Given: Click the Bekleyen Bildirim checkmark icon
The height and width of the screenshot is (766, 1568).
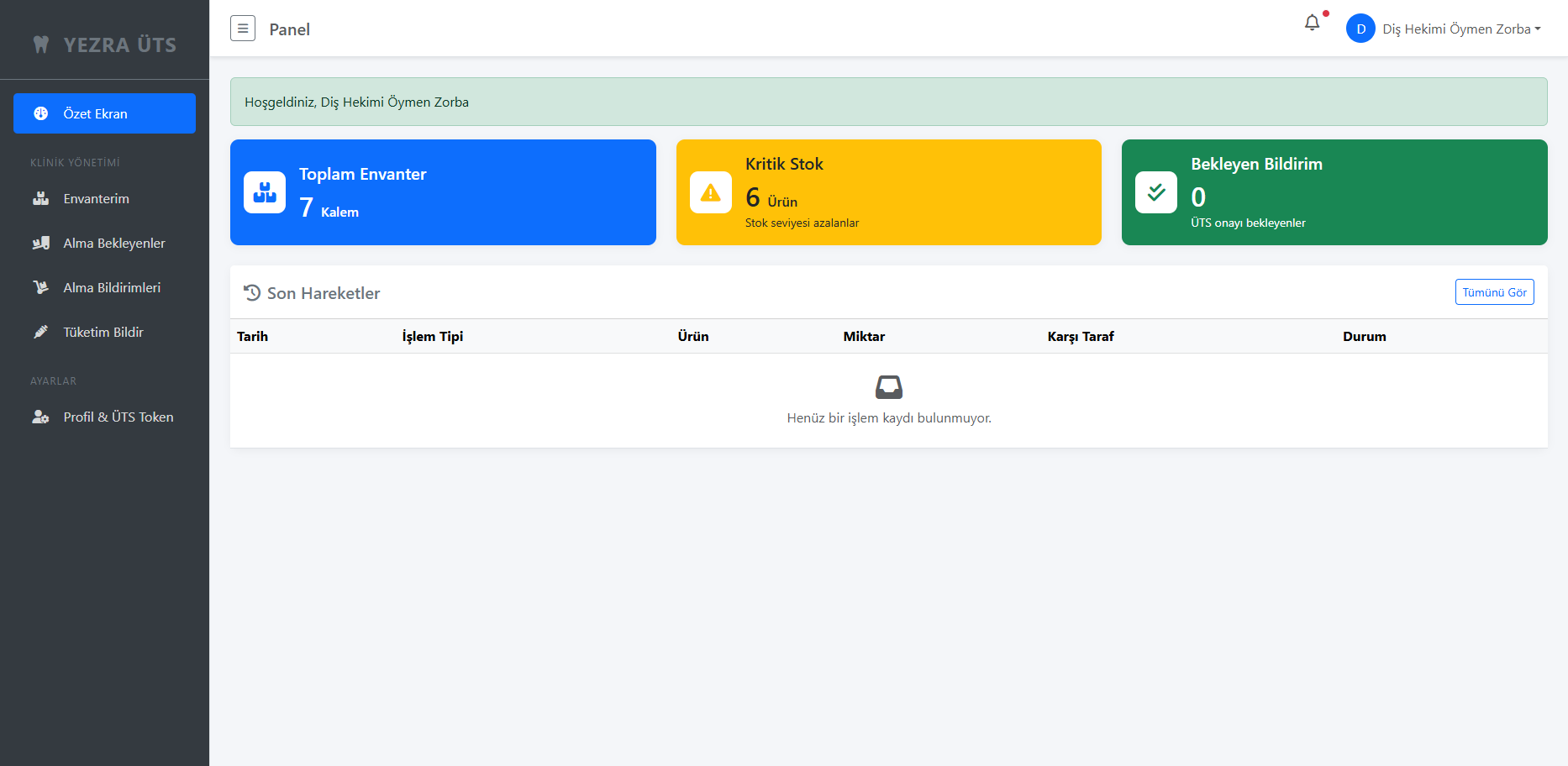Looking at the screenshot, I should pyautogui.click(x=1155, y=192).
